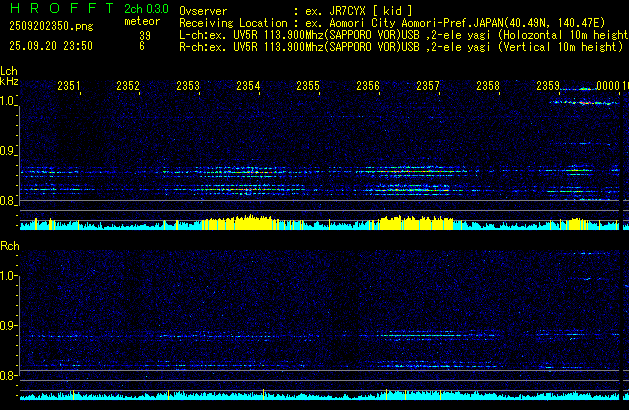Click the Rch channel label

point(10,246)
